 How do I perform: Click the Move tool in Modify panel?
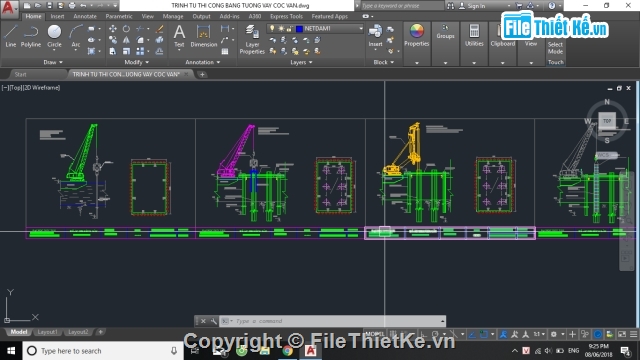point(113,29)
